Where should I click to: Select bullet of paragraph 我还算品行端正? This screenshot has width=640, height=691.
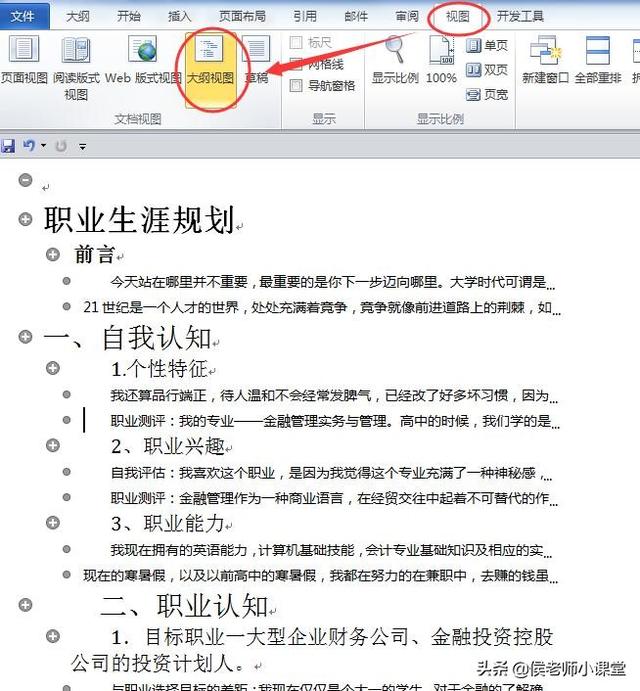(67, 394)
